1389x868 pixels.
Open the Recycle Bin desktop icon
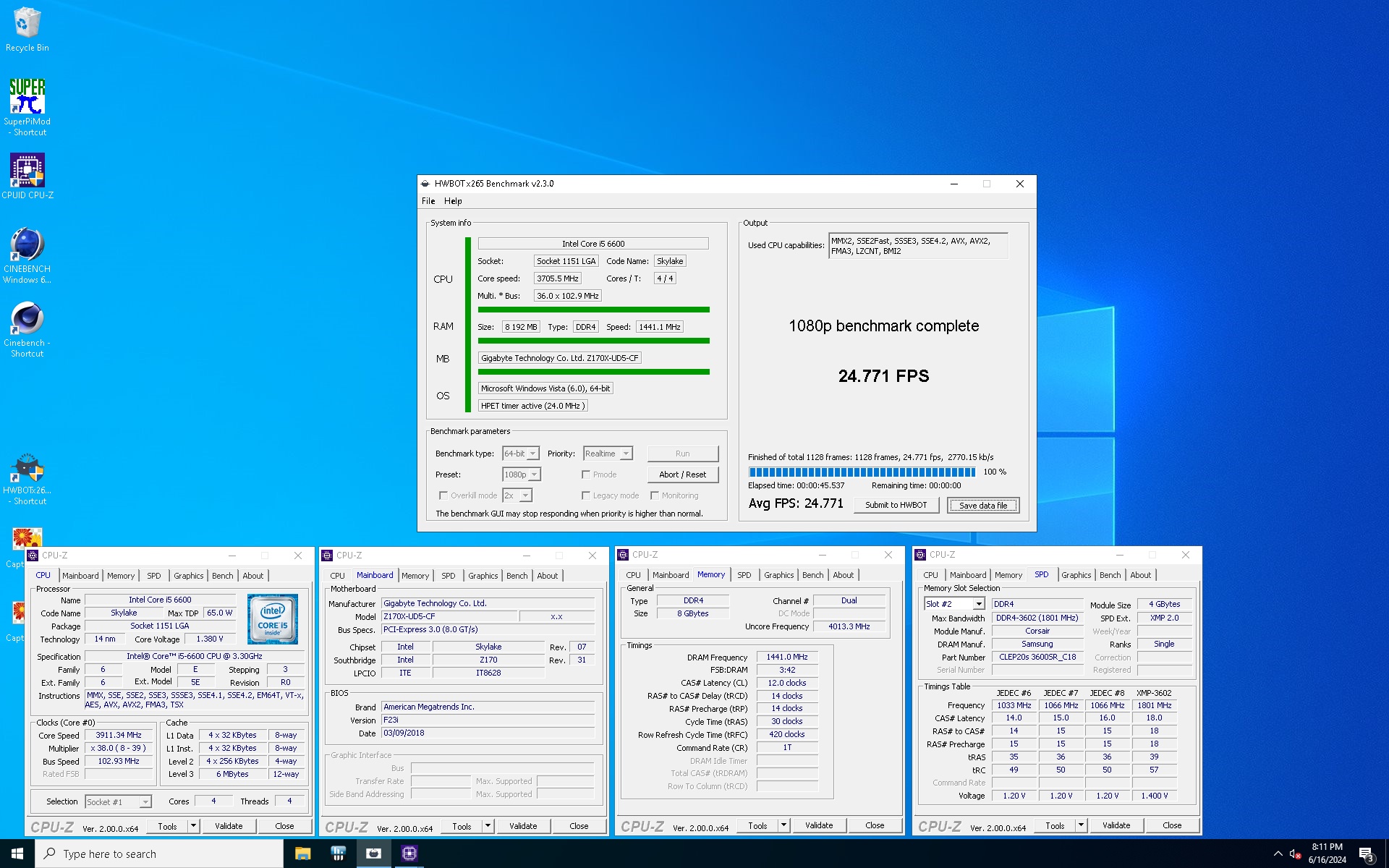[27, 30]
